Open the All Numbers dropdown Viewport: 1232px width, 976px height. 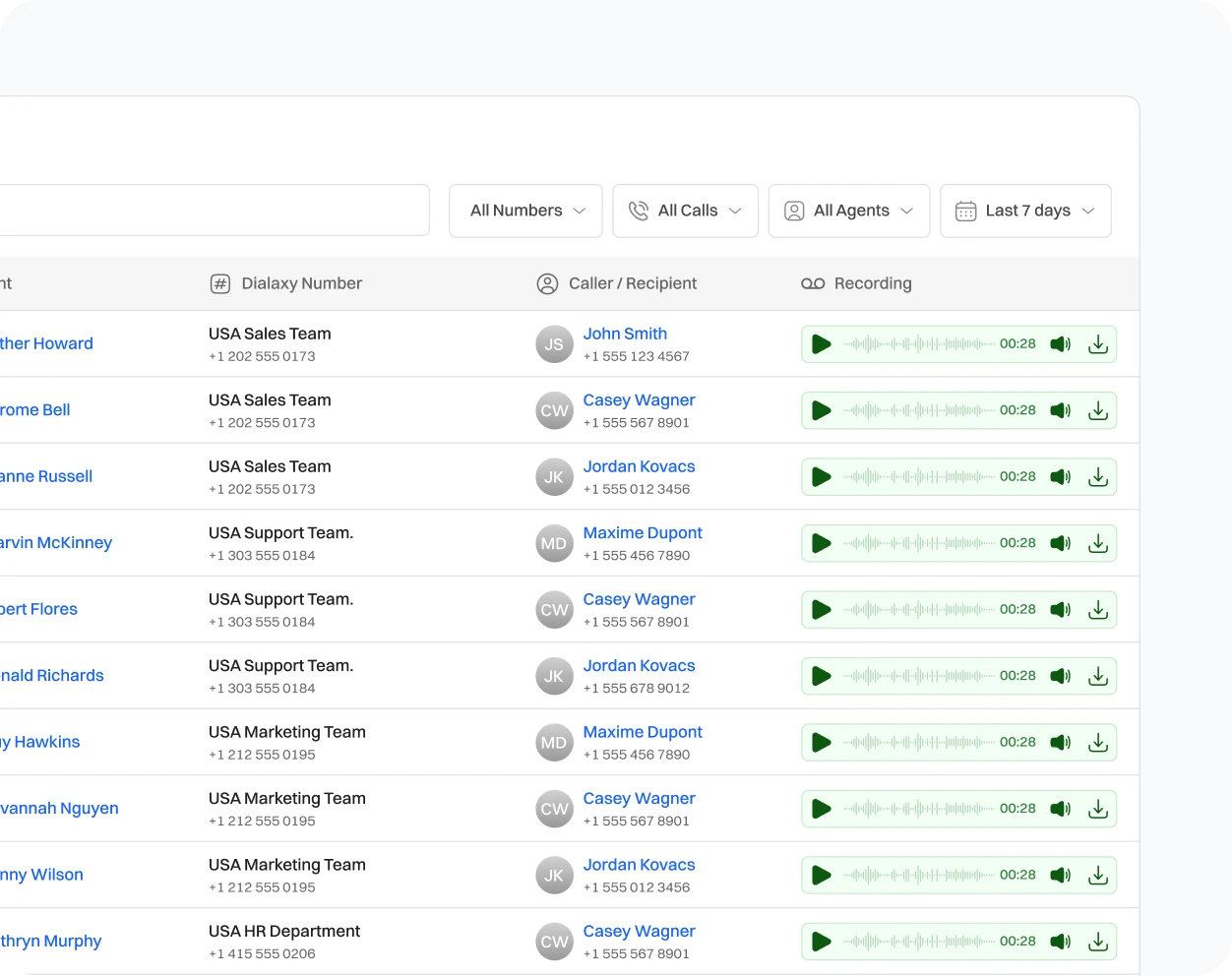[524, 211]
